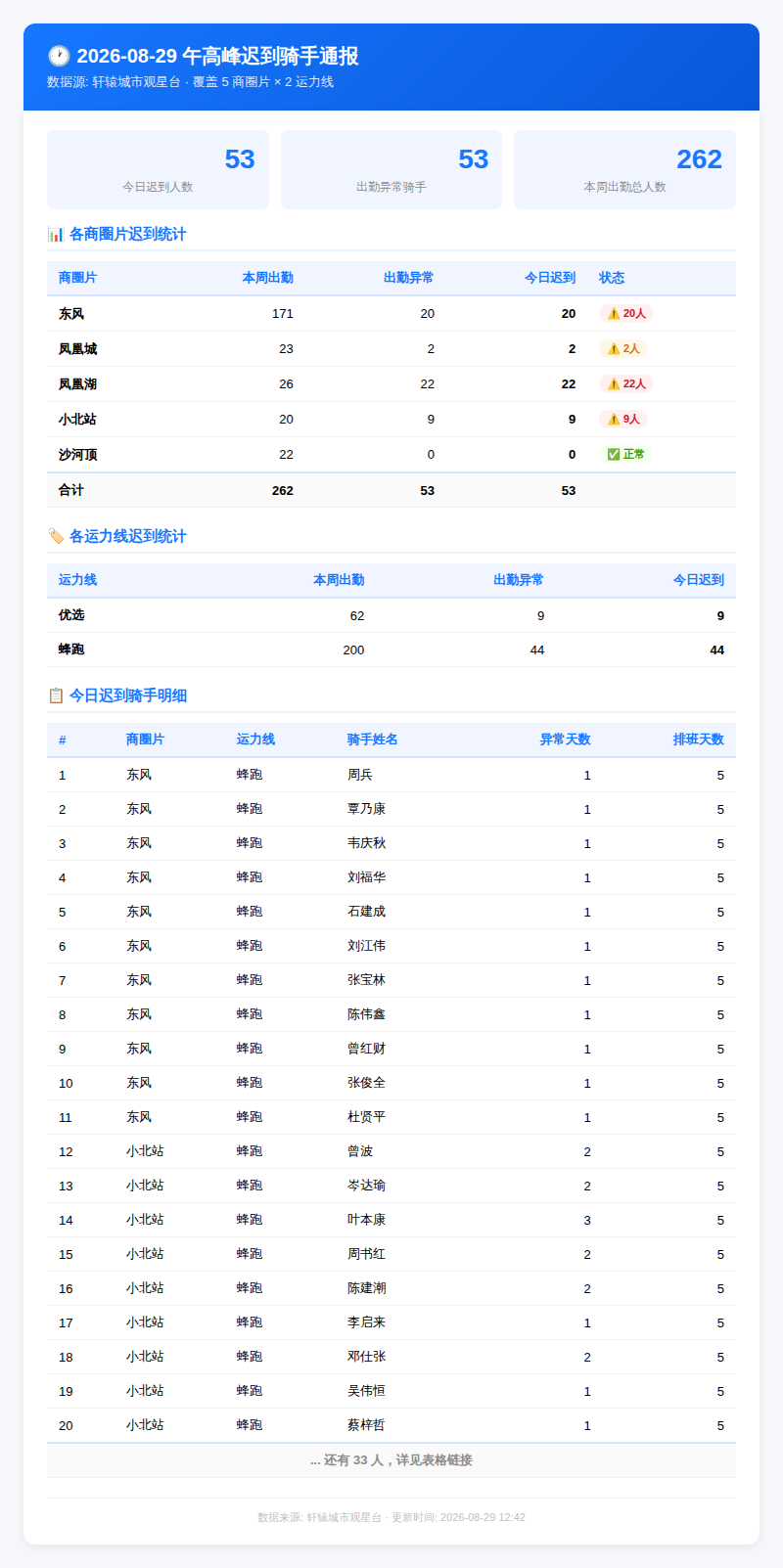Click rider name 陈伟鑫
783x1568 pixels.
tap(367, 1014)
